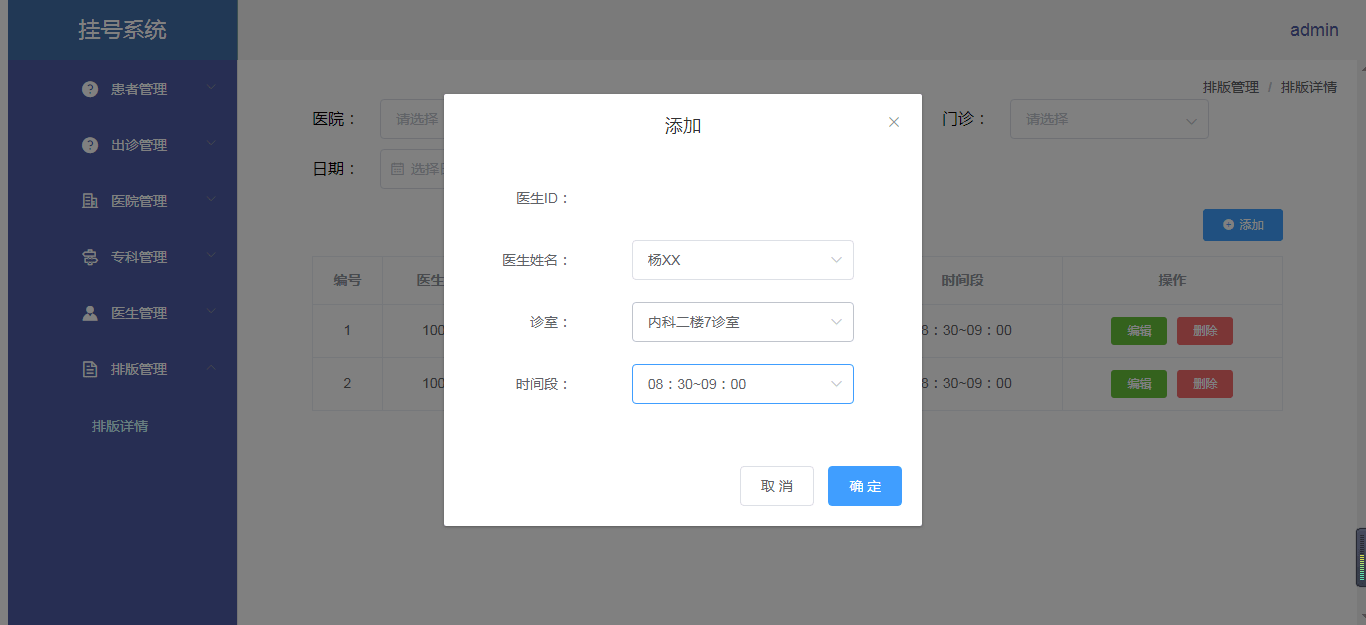Click 编辑 on table row 1
Screen dimensions: 1366x625
pos(1139,330)
